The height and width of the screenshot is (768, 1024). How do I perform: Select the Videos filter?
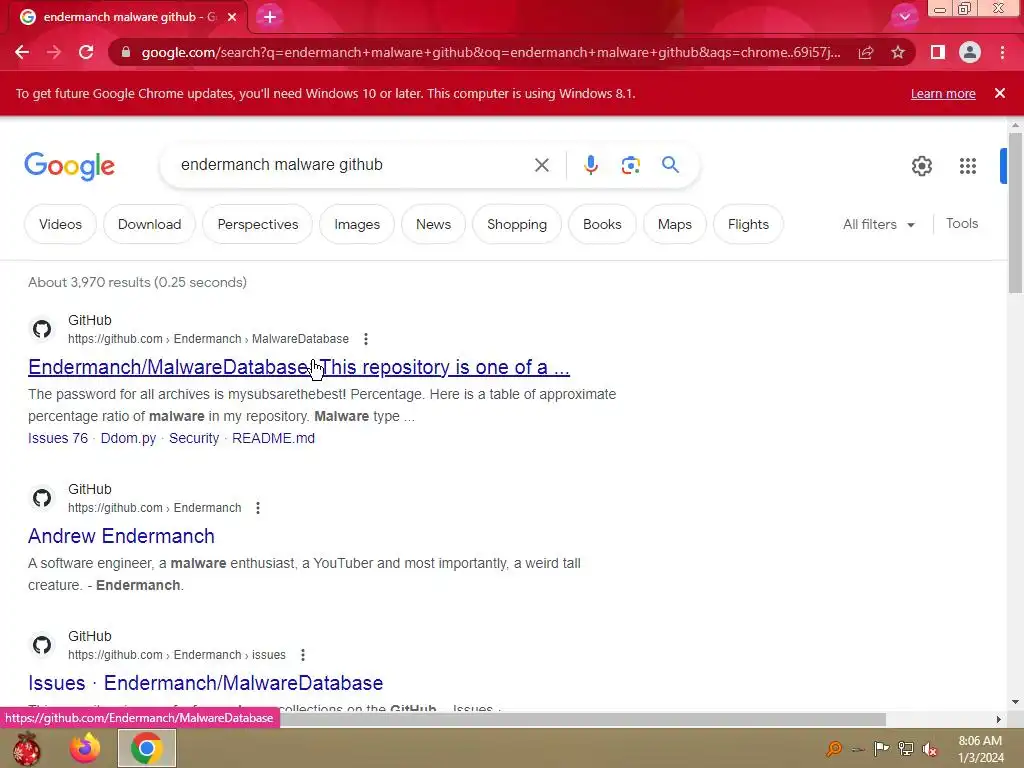click(x=61, y=224)
